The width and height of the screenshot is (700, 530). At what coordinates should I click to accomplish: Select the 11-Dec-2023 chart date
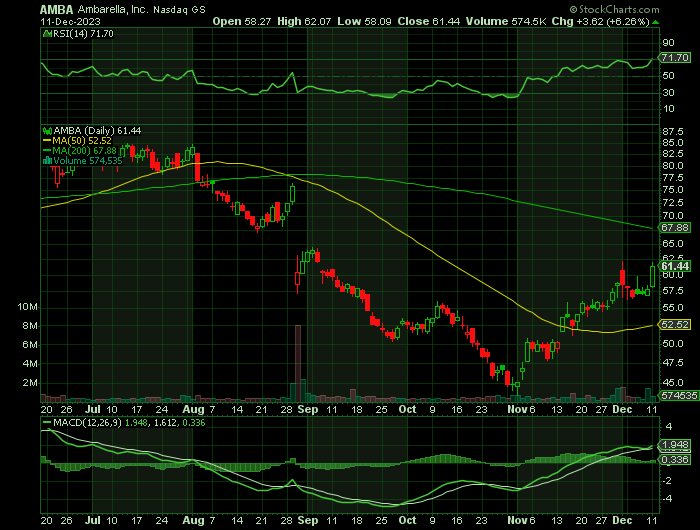pos(71,21)
